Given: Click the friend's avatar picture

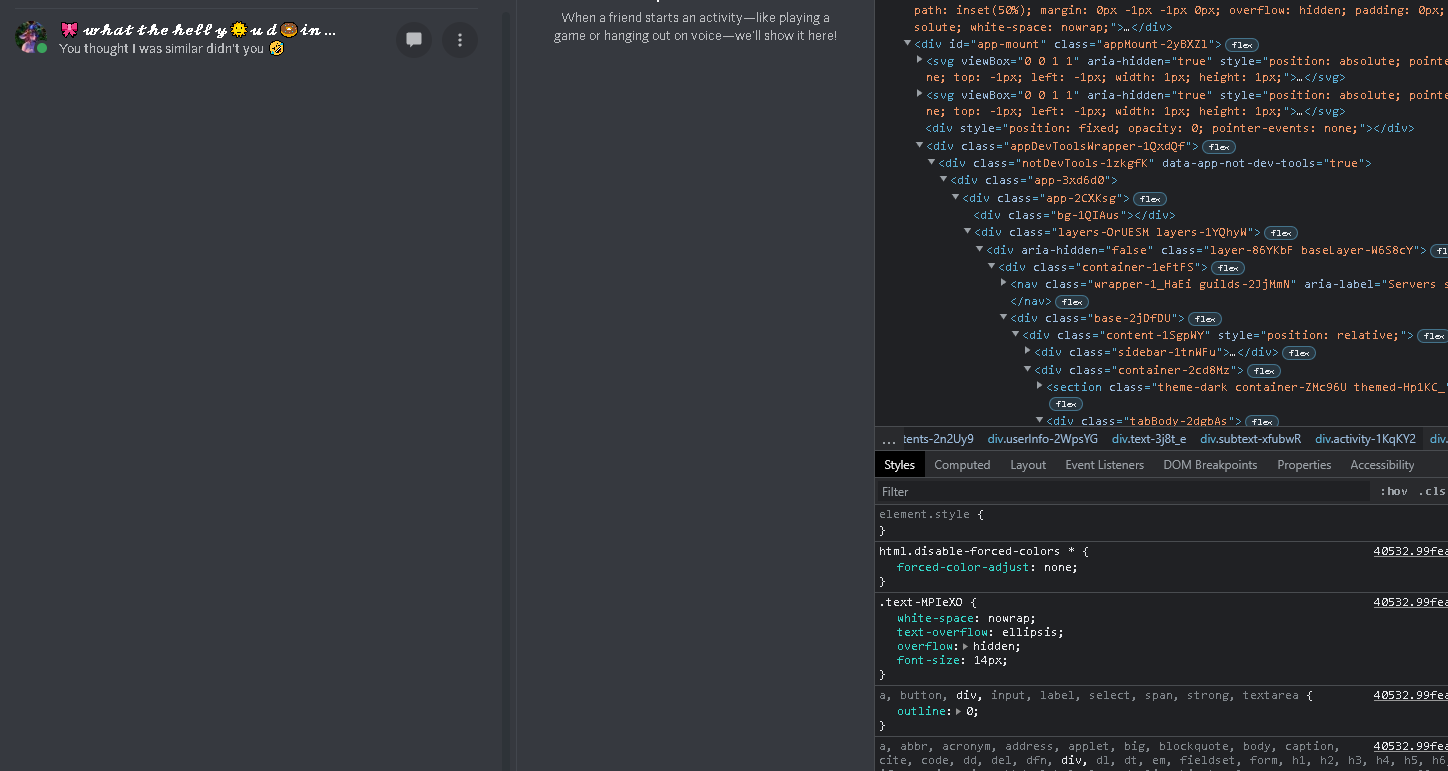Looking at the screenshot, I should point(31,38).
